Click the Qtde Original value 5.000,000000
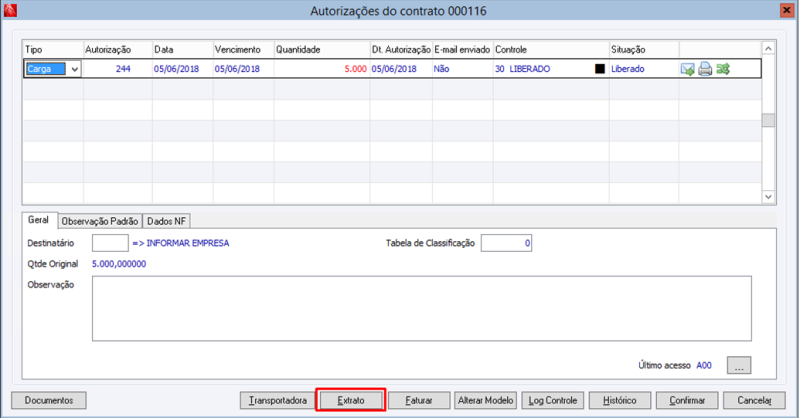Image resolution: width=800 pixels, height=418 pixels. tap(119, 264)
